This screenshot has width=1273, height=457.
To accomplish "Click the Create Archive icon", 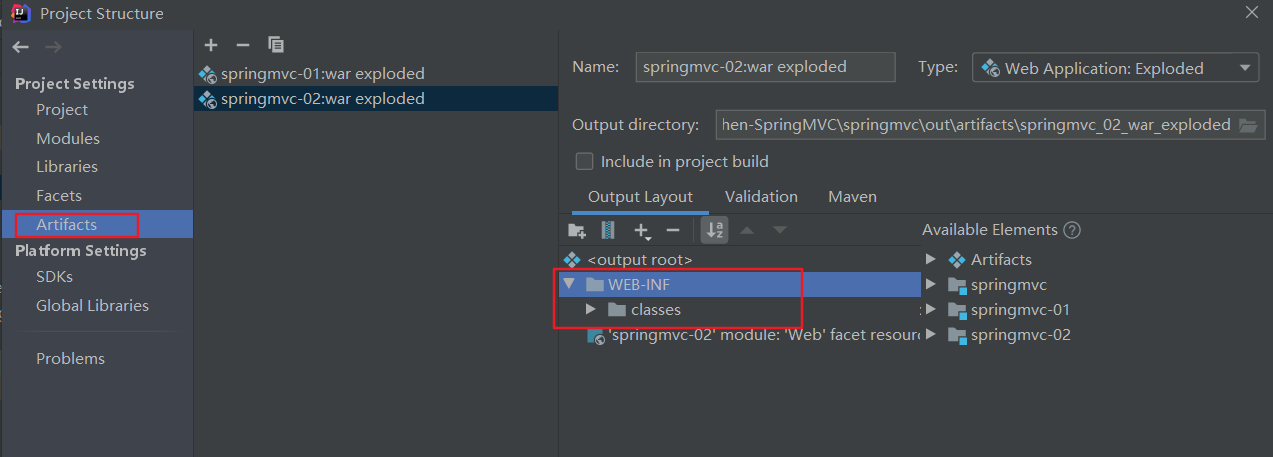I will pyautogui.click(x=607, y=230).
